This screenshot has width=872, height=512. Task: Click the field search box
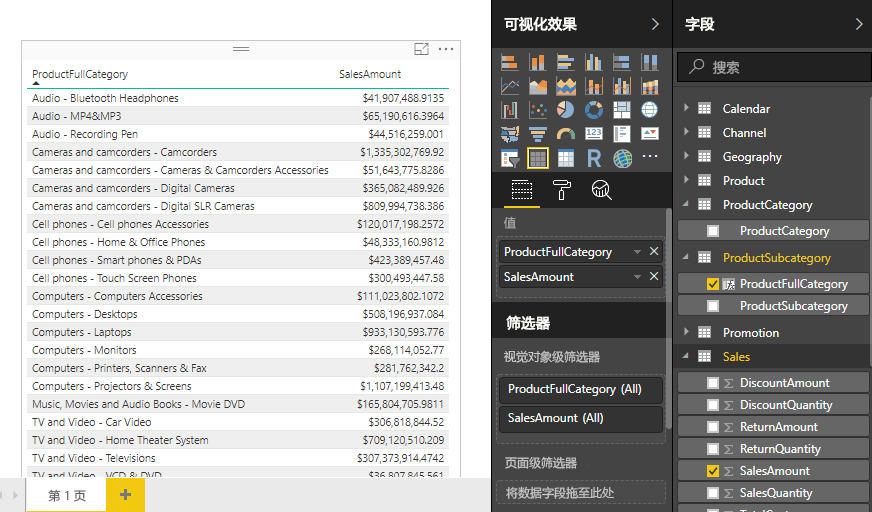click(x=780, y=67)
